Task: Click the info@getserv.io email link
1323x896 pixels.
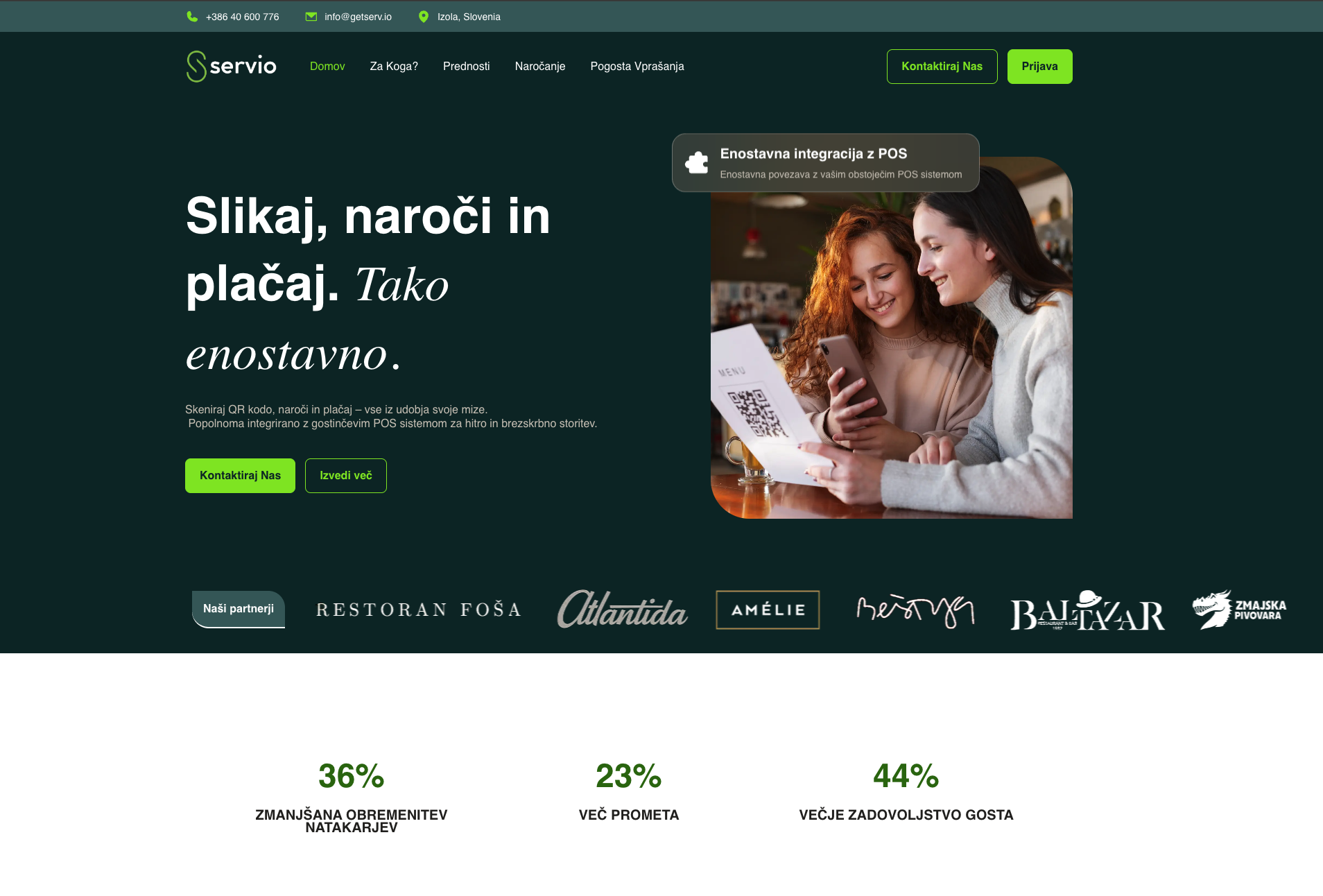Action: pyautogui.click(x=358, y=17)
